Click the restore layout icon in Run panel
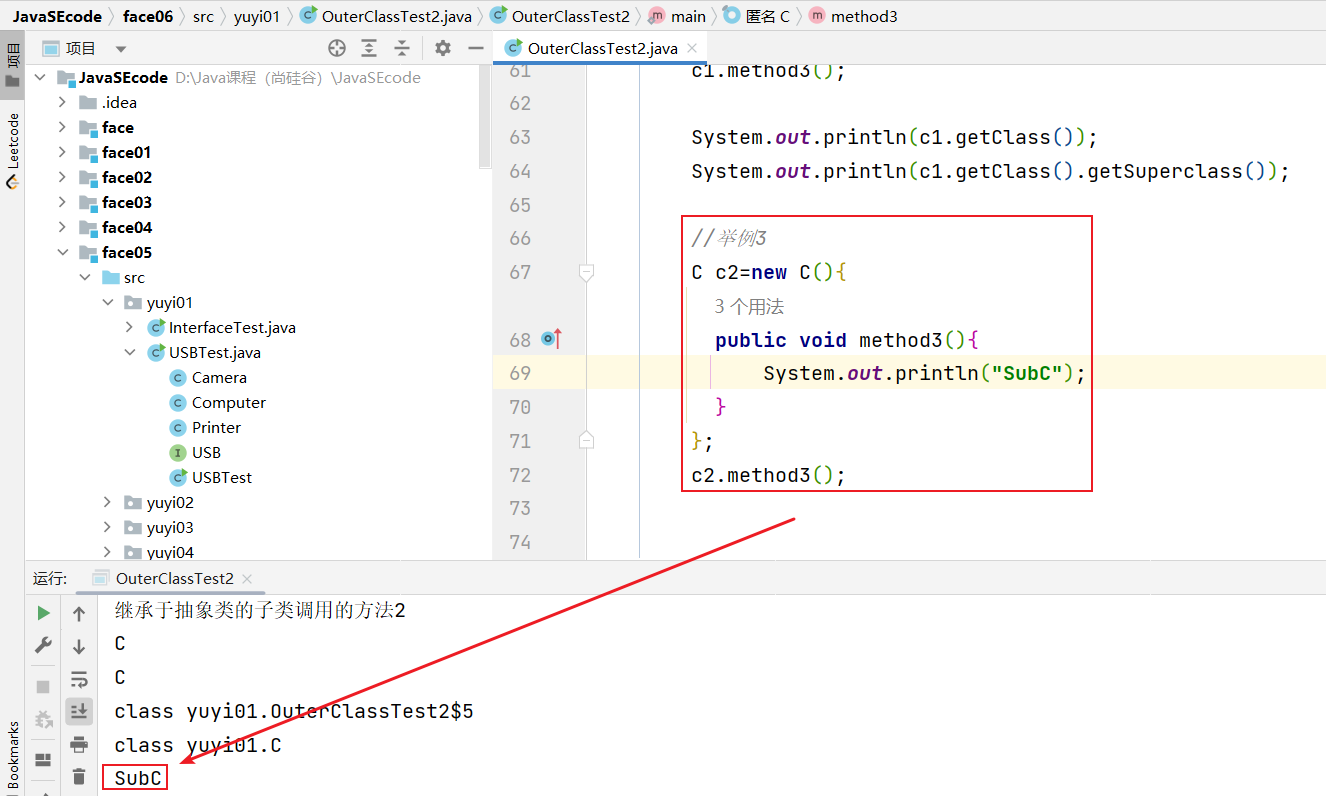The width and height of the screenshot is (1326, 796). [x=43, y=760]
